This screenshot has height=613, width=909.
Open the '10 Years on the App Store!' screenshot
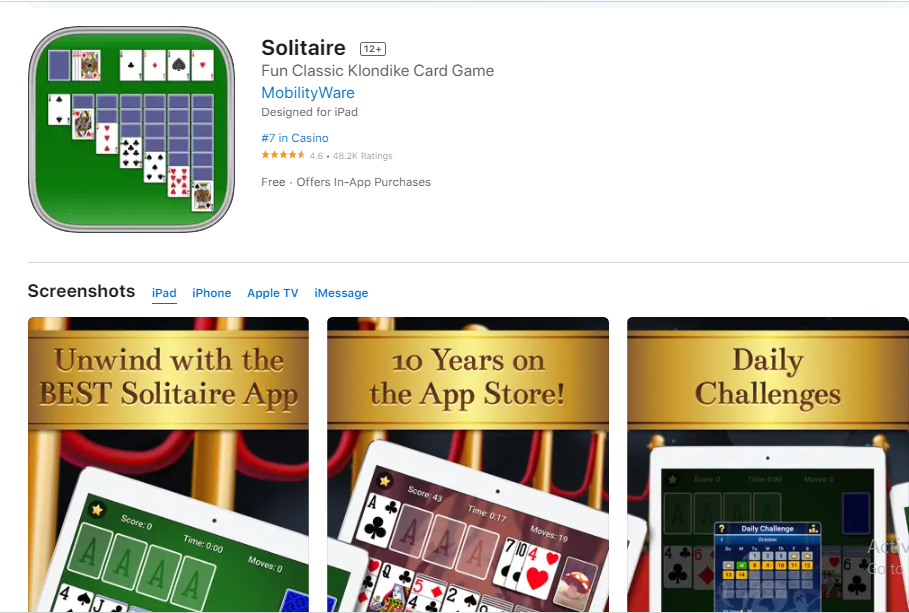pos(468,464)
